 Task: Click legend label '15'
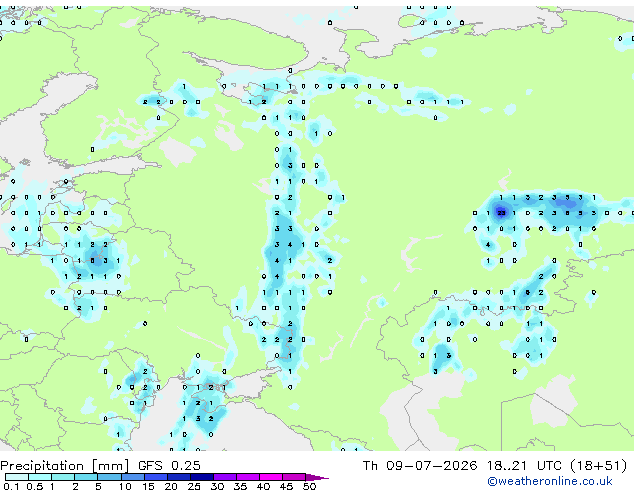pyautogui.click(x=148, y=486)
